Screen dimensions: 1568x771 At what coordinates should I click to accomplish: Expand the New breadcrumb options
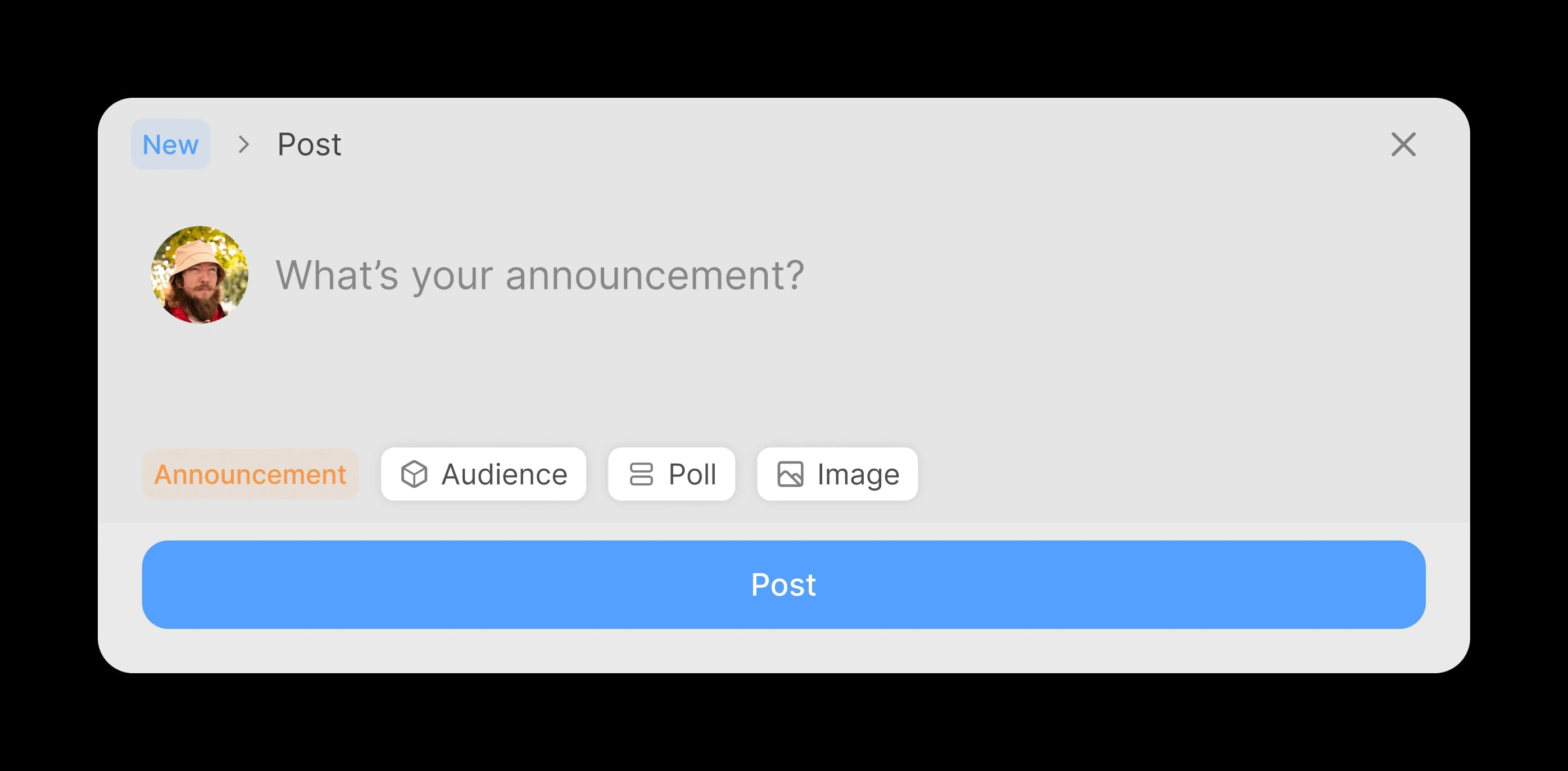click(x=170, y=145)
